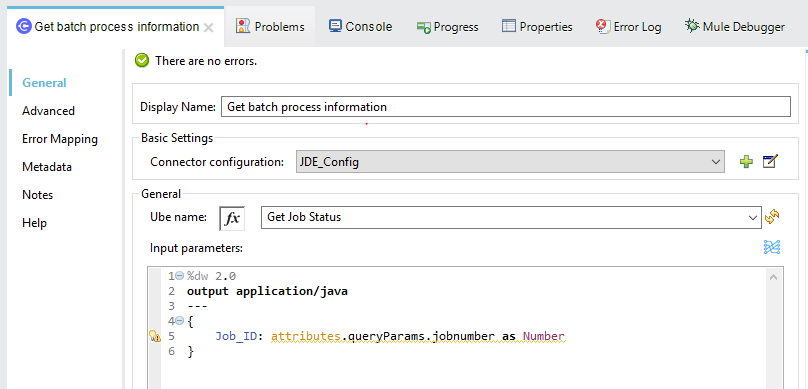Open the Ube name dropdown
Viewport: 808px width, 389px height.
(511, 217)
